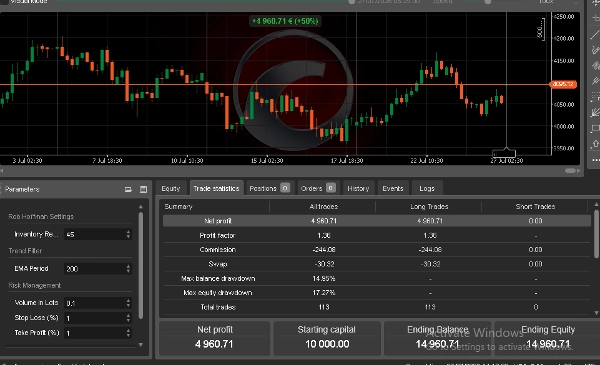Viewport: 600px width, 365px height.
Task: Open the Equity tab
Action: [171, 189]
